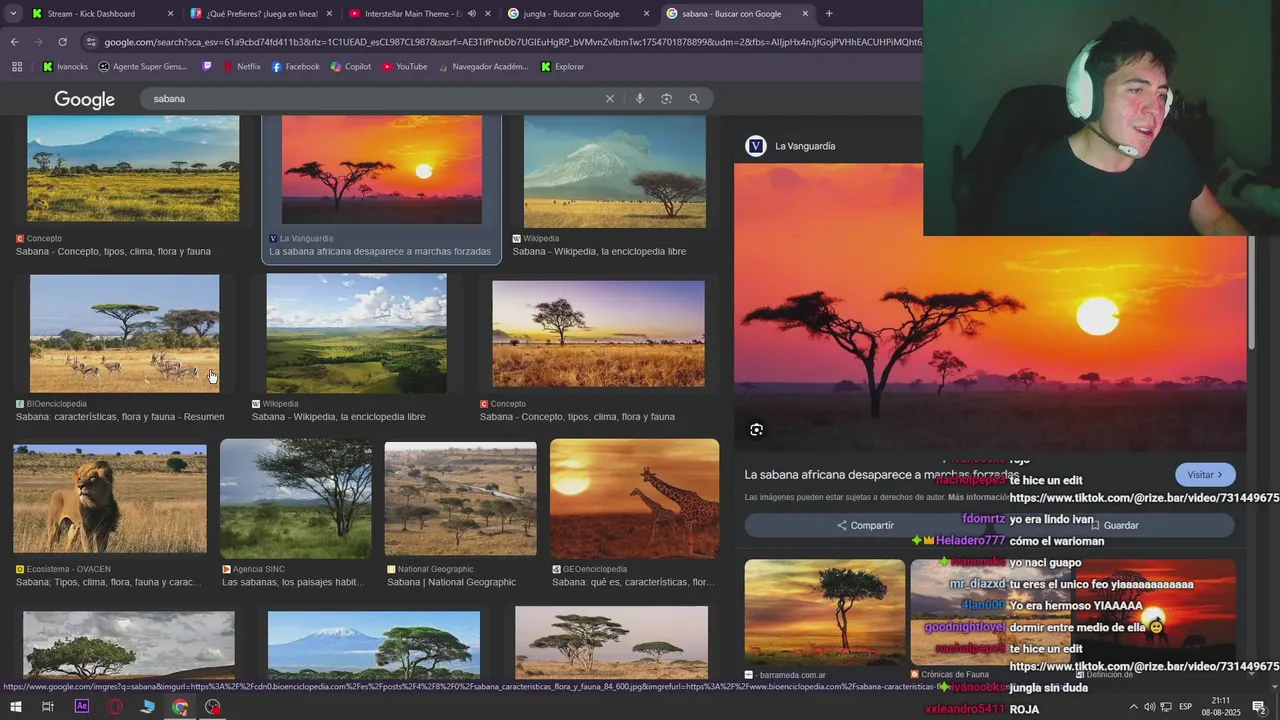Click the address bar URL
Image resolution: width=1280 pixels, height=720 pixels.
[512, 42]
